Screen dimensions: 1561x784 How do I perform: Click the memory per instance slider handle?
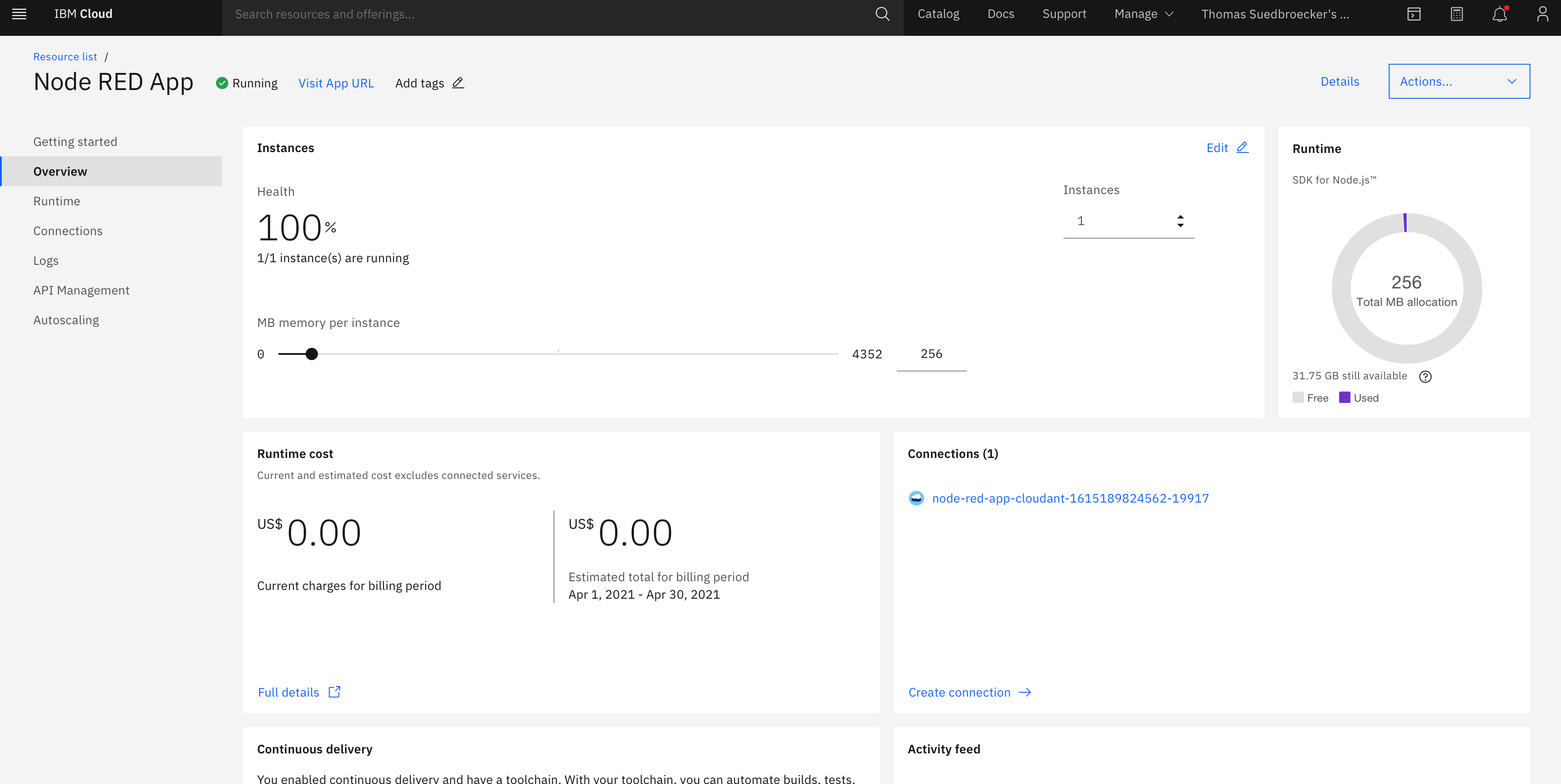[311, 354]
